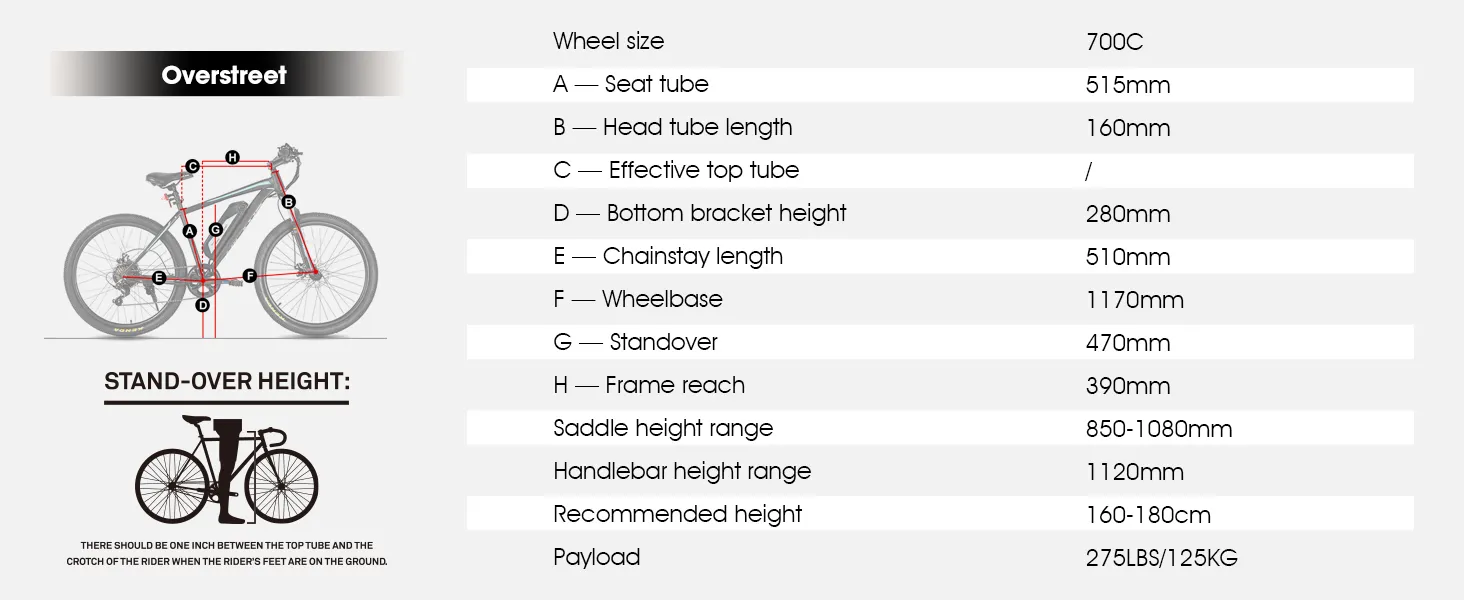Select the C marker near the saddle

coord(192,166)
